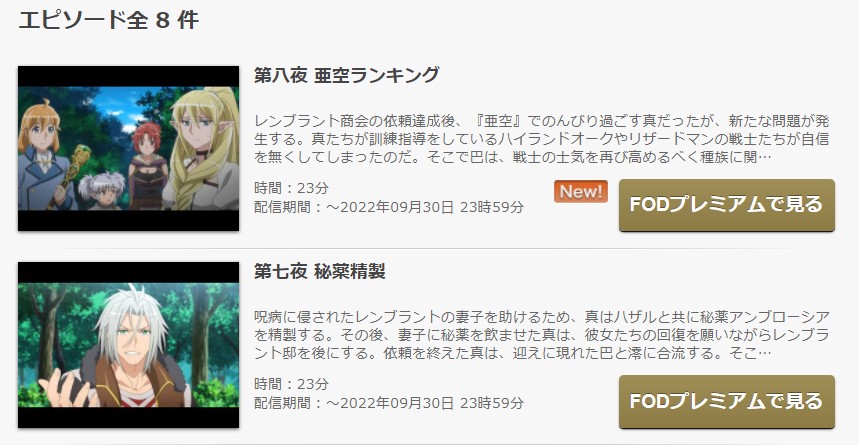
Task: Click the 時間：23分 label under 第八夜
Action: click(291, 188)
